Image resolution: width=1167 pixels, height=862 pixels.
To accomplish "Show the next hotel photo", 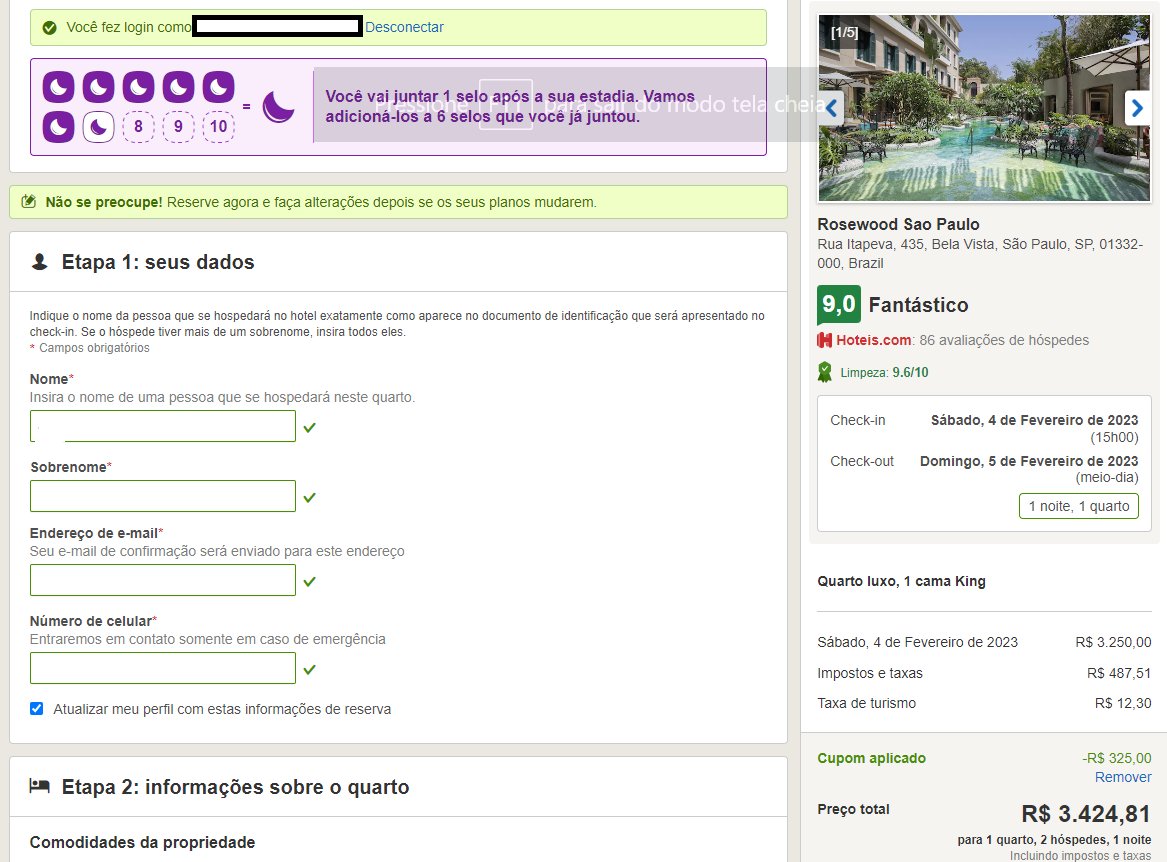I will 1136,108.
